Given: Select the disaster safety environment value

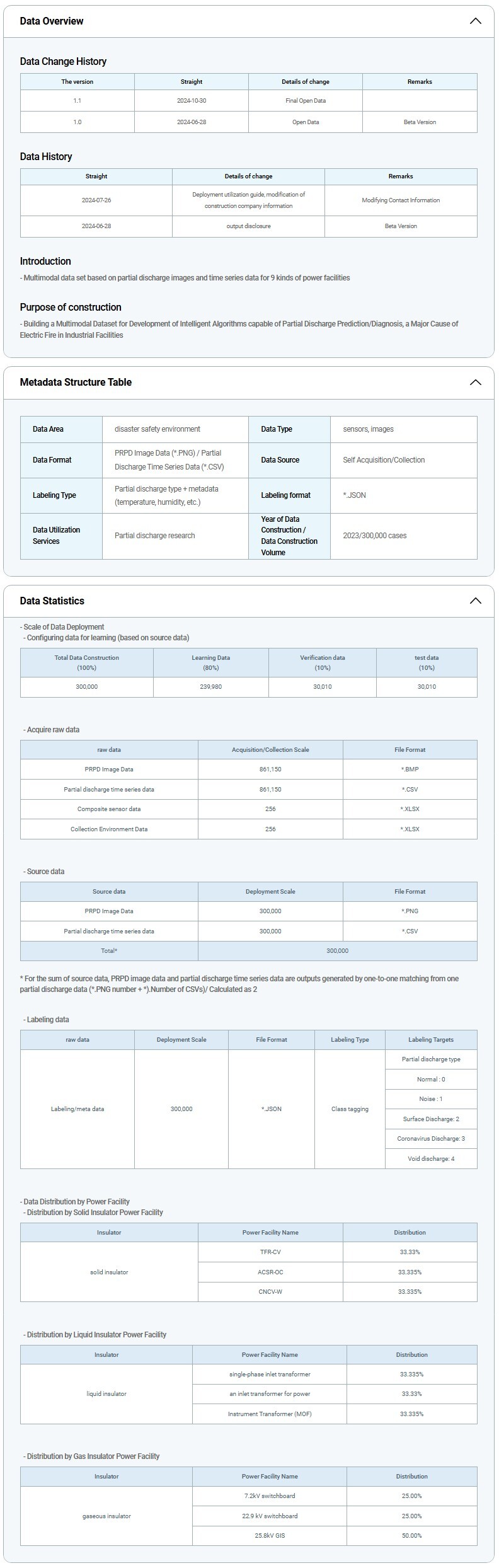Looking at the screenshot, I should [x=158, y=429].
